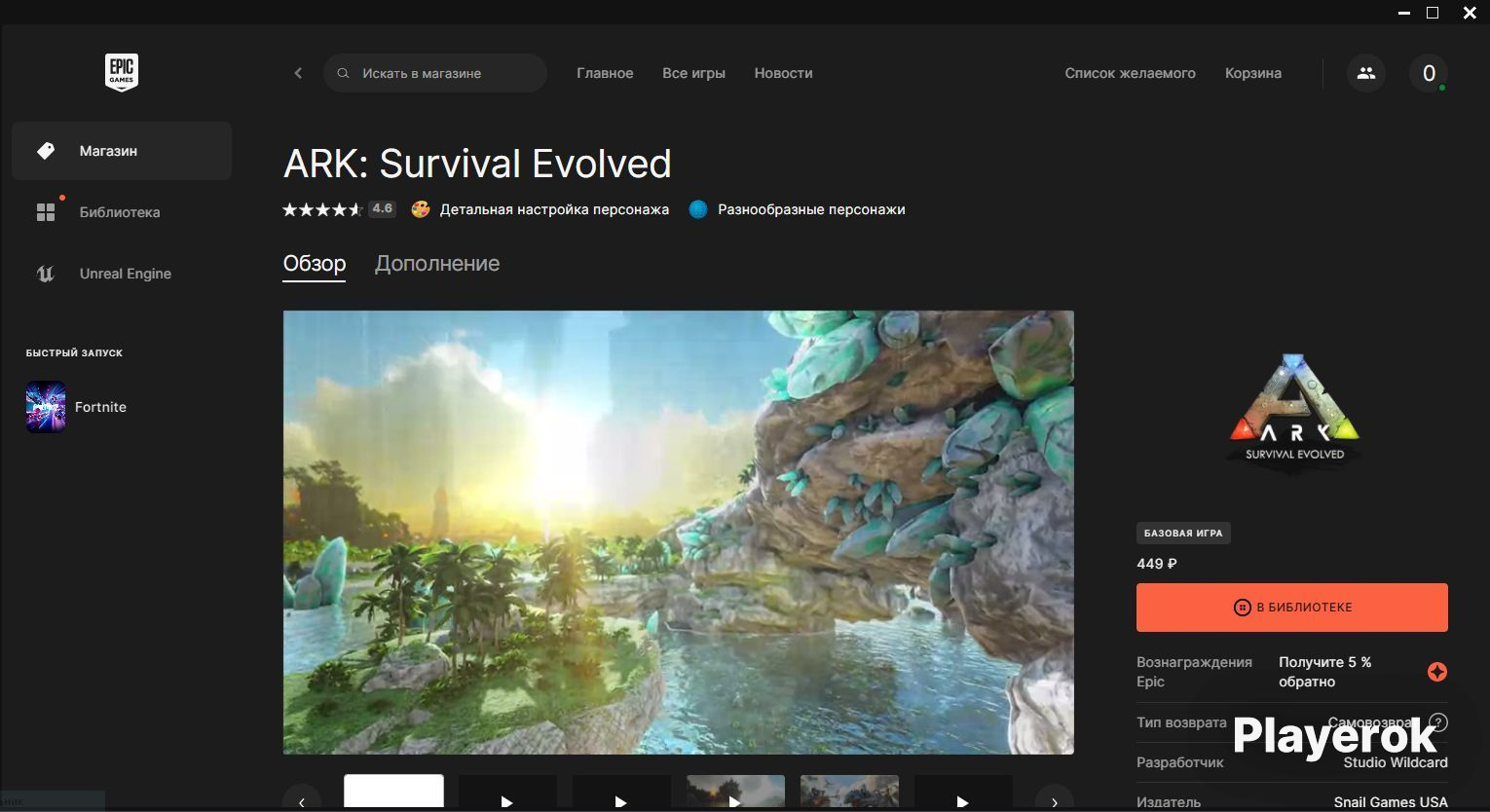This screenshot has height=812, width=1490.
Task: Click Разнообразные персонажи label
Action: point(811,209)
